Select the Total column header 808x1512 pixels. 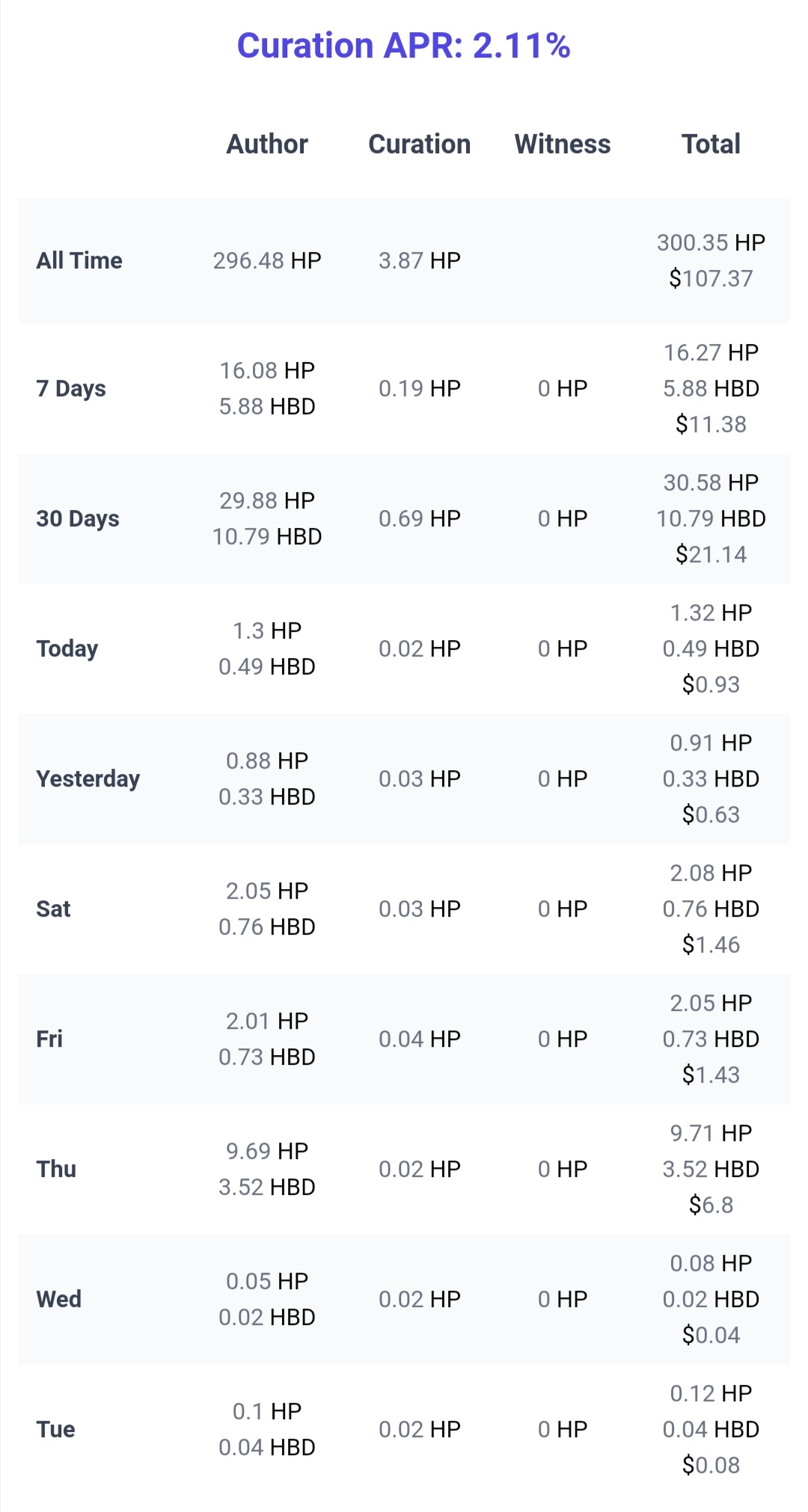pyautogui.click(x=711, y=144)
